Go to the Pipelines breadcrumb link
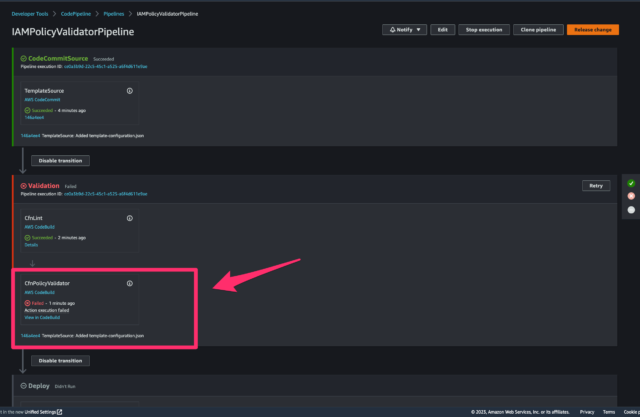Viewport: 640px width, 417px height. 113,14
